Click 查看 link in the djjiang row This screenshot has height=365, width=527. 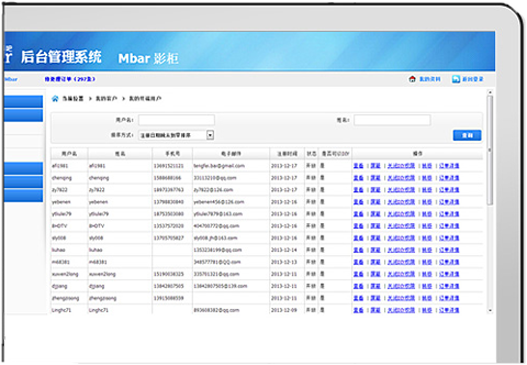(x=358, y=286)
